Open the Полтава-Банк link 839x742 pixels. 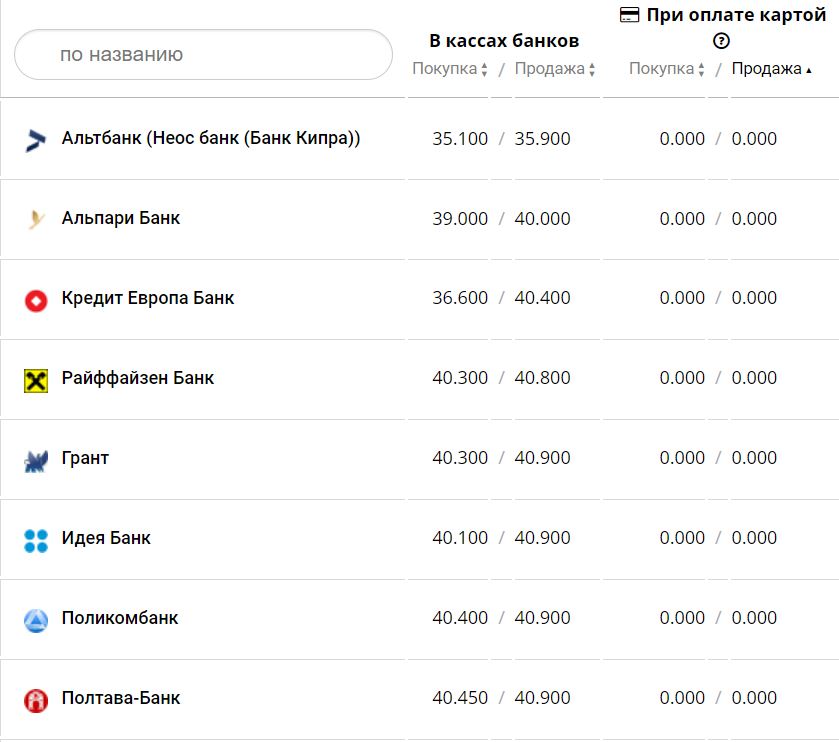[121, 698]
